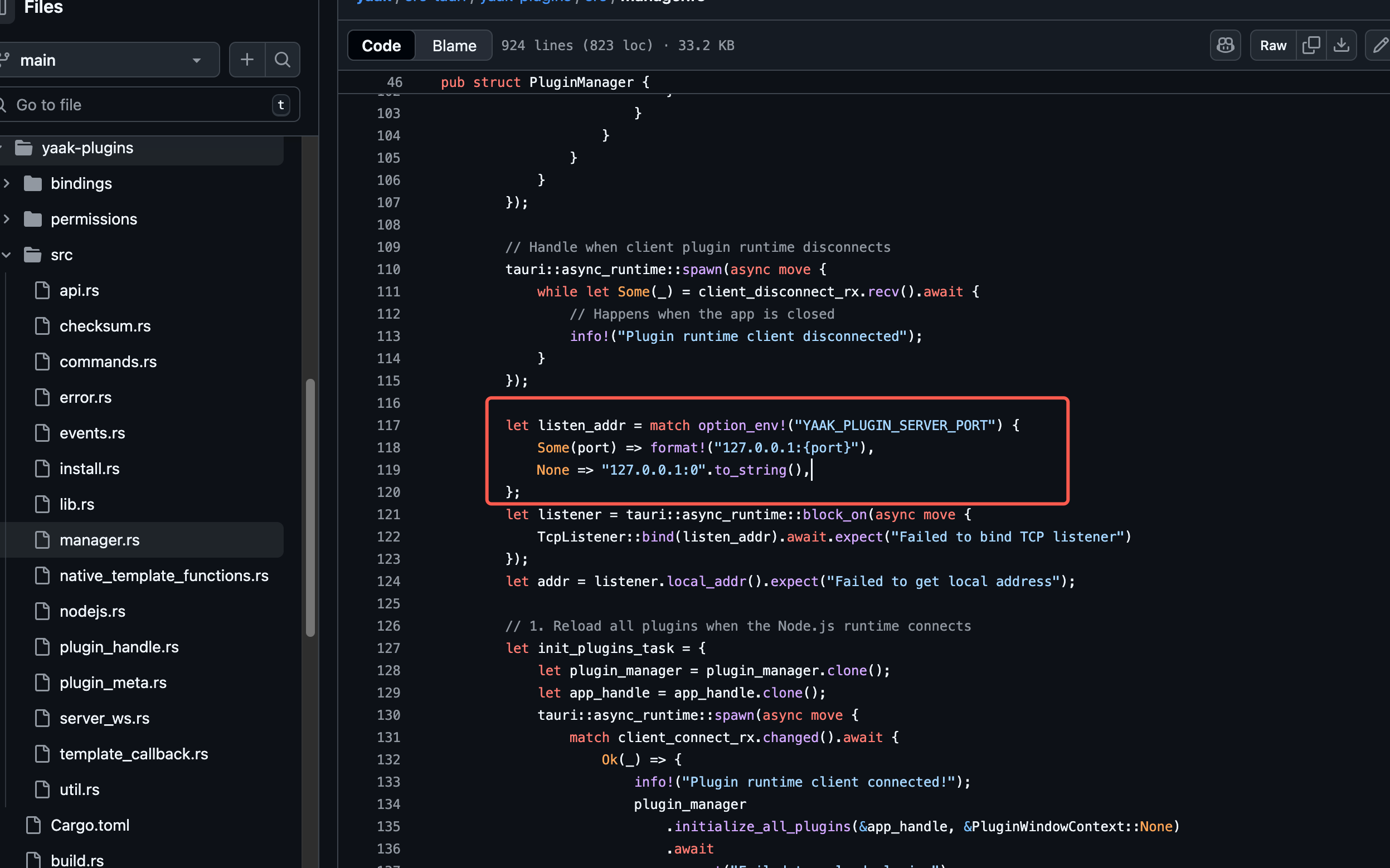1390x868 pixels.
Task: Click the add file plus icon
Action: point(247,60)
